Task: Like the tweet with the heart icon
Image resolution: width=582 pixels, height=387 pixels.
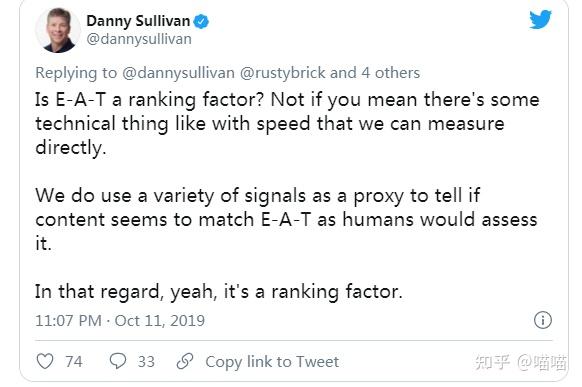Action: [45, 361]
